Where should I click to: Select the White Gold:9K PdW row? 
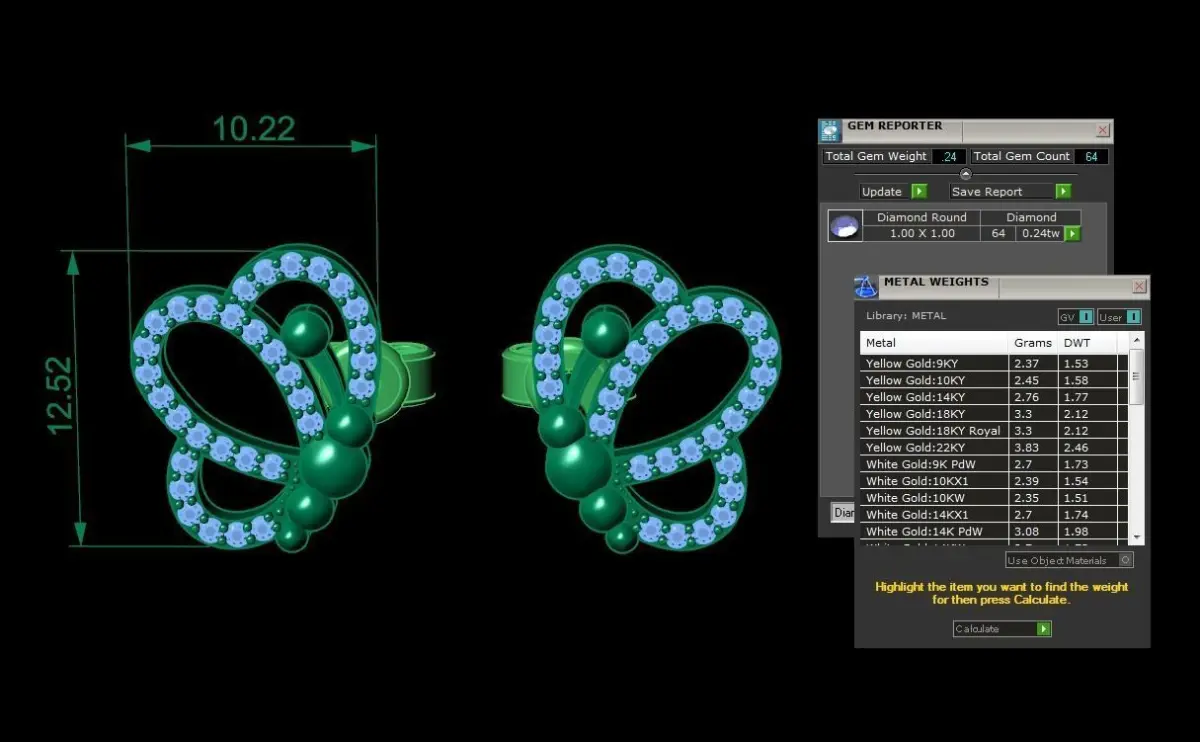(994, 465)
